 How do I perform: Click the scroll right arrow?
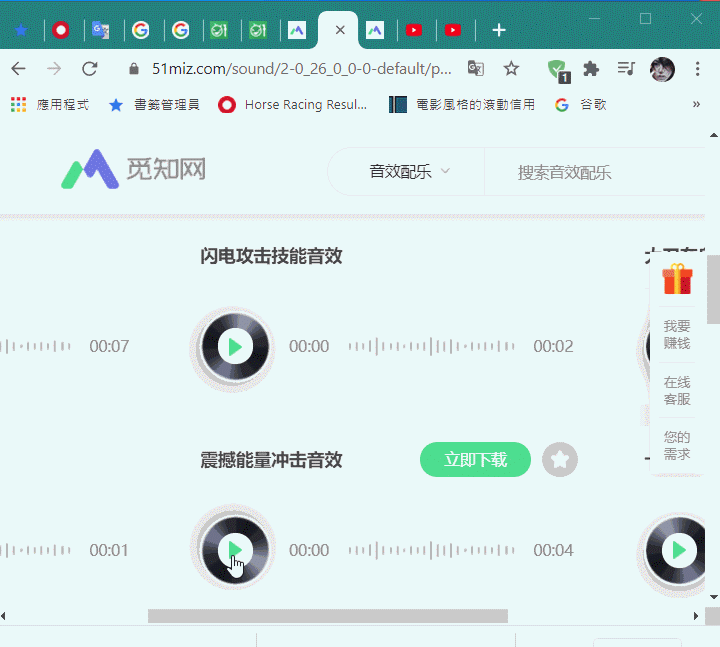pos(696,616)
